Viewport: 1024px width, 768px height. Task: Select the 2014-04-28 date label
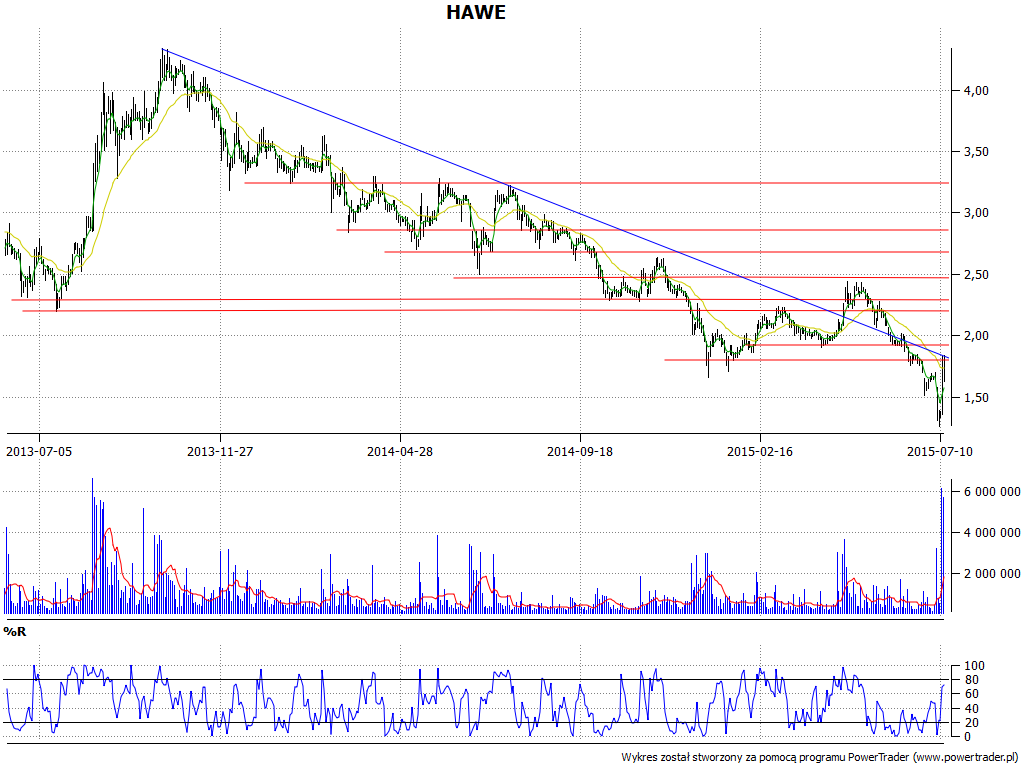tap(400, 451)
